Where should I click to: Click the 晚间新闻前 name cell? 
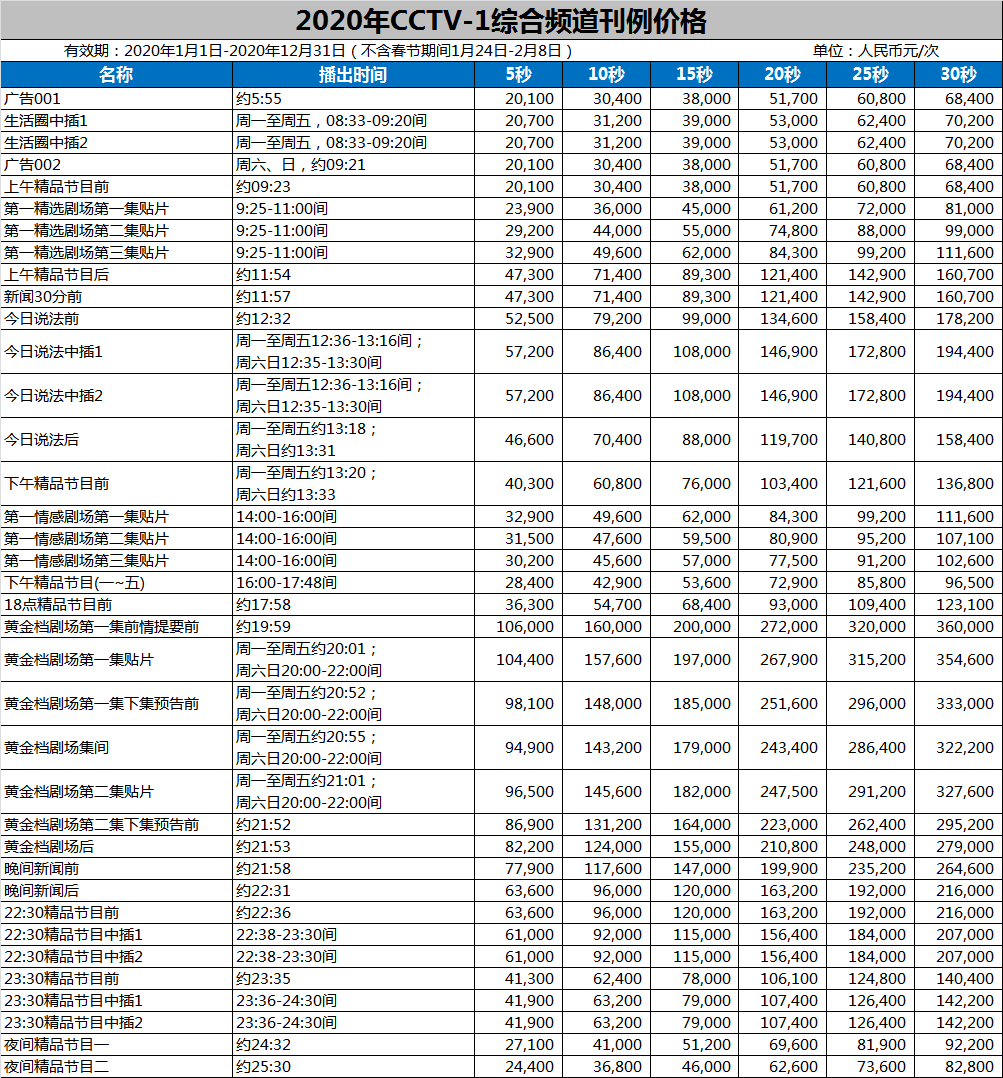(42, 869)
